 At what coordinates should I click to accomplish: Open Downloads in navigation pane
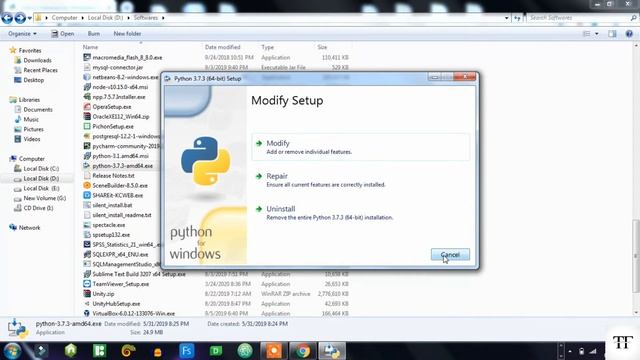coord(37,60)
